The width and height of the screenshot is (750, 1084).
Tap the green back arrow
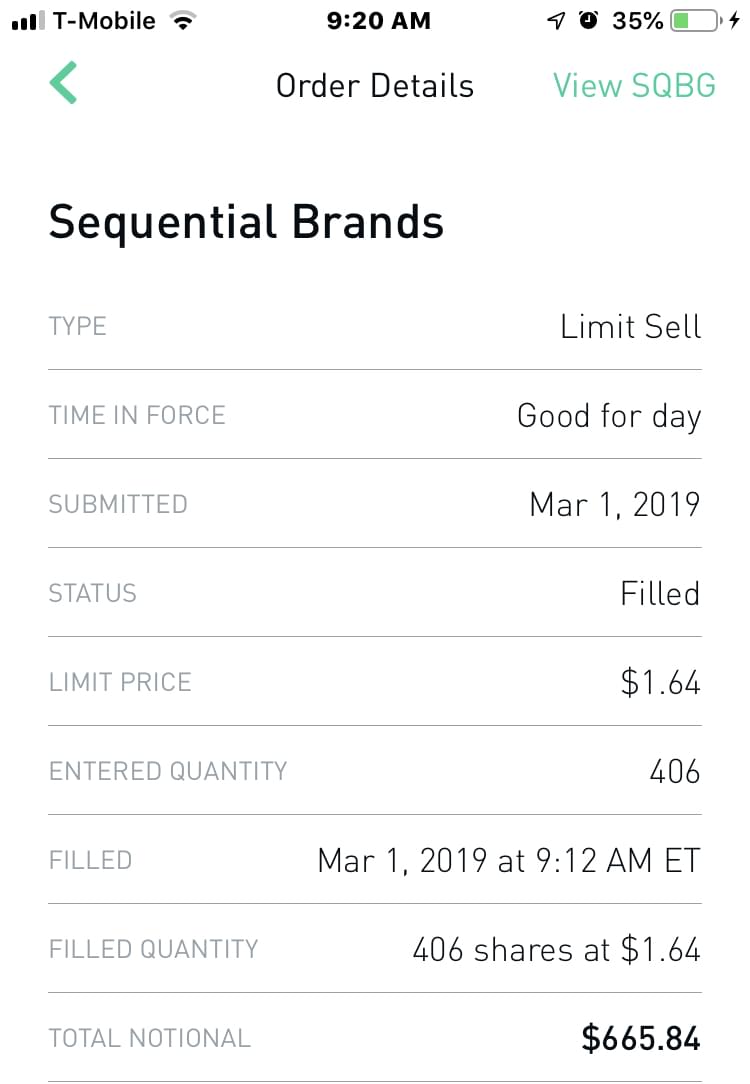pyautogui.click(x=63, y=83)
